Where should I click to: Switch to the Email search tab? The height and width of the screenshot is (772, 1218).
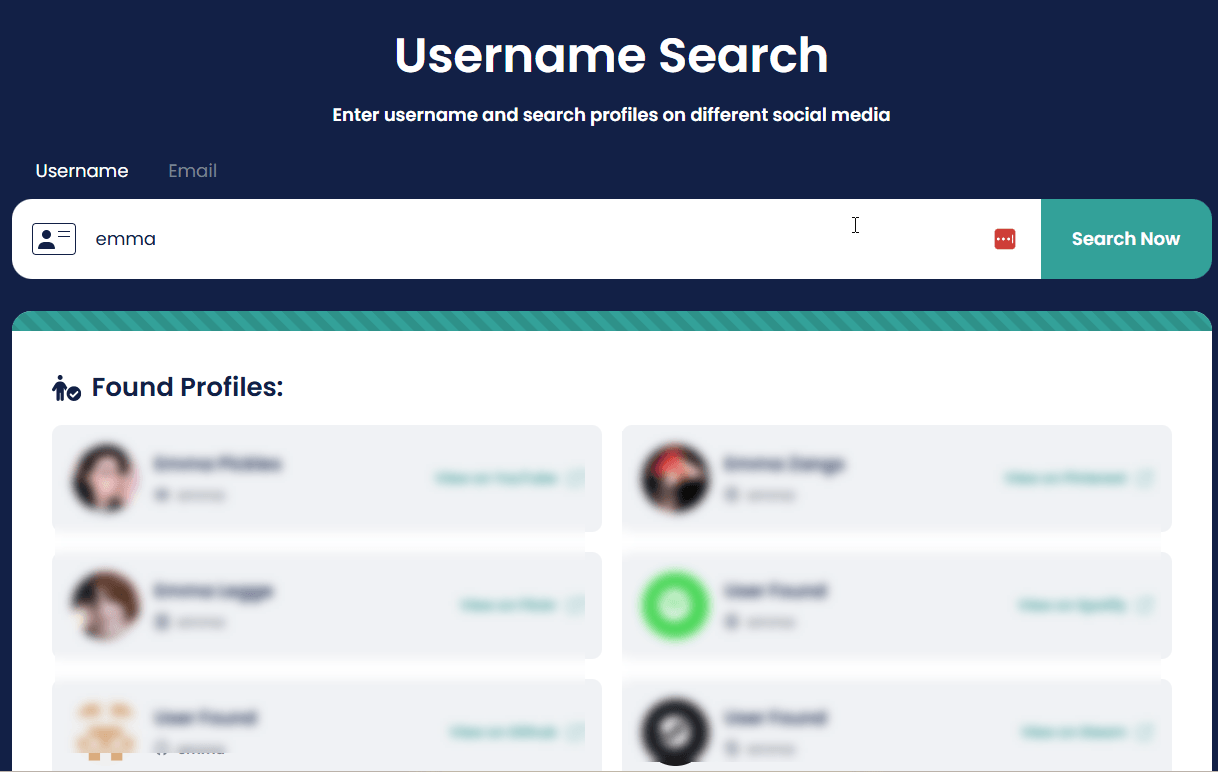pyautogui.click(x=192, y=170)
